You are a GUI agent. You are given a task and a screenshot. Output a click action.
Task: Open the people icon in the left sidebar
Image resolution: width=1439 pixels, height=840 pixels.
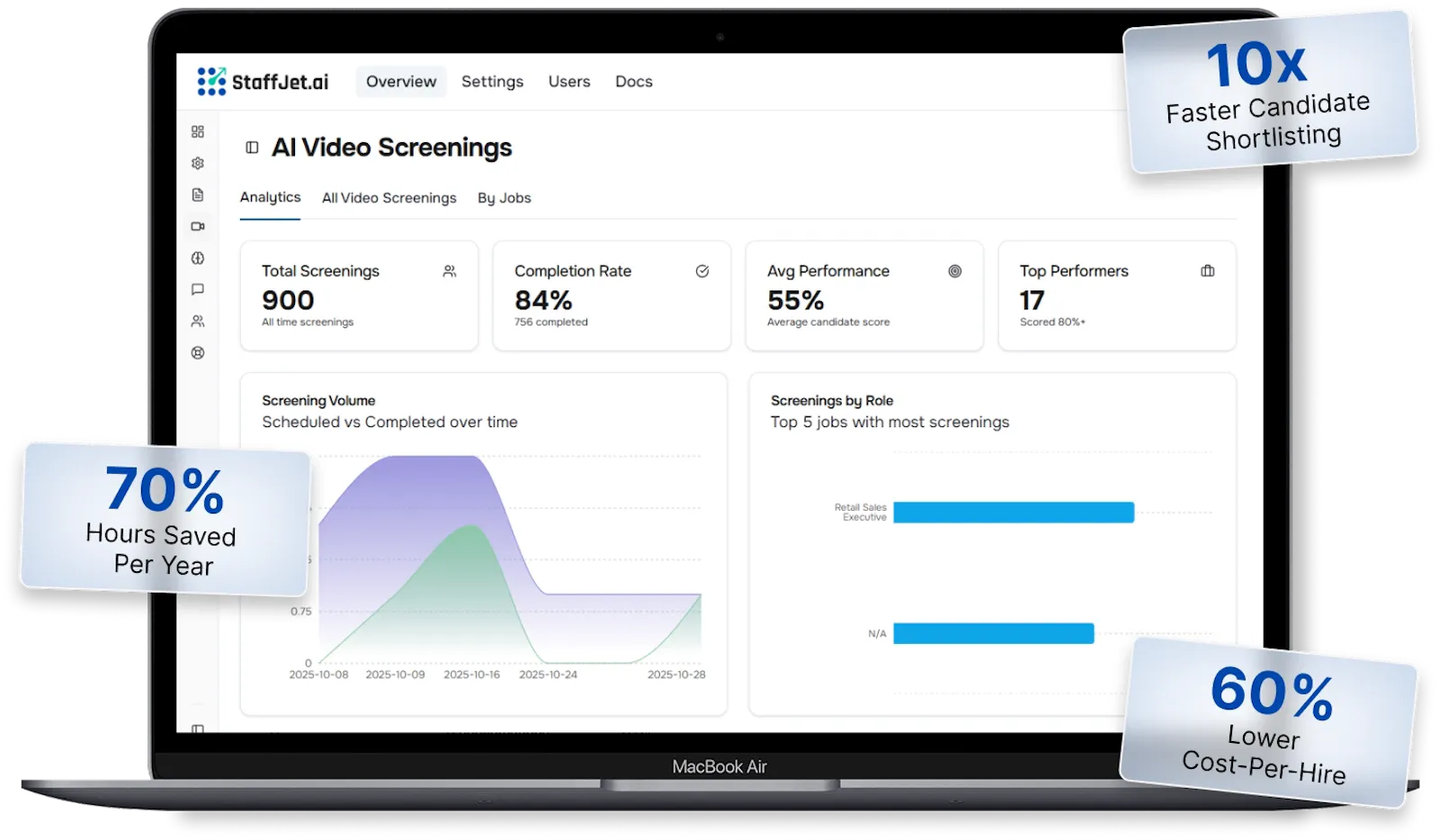point(198,321)
